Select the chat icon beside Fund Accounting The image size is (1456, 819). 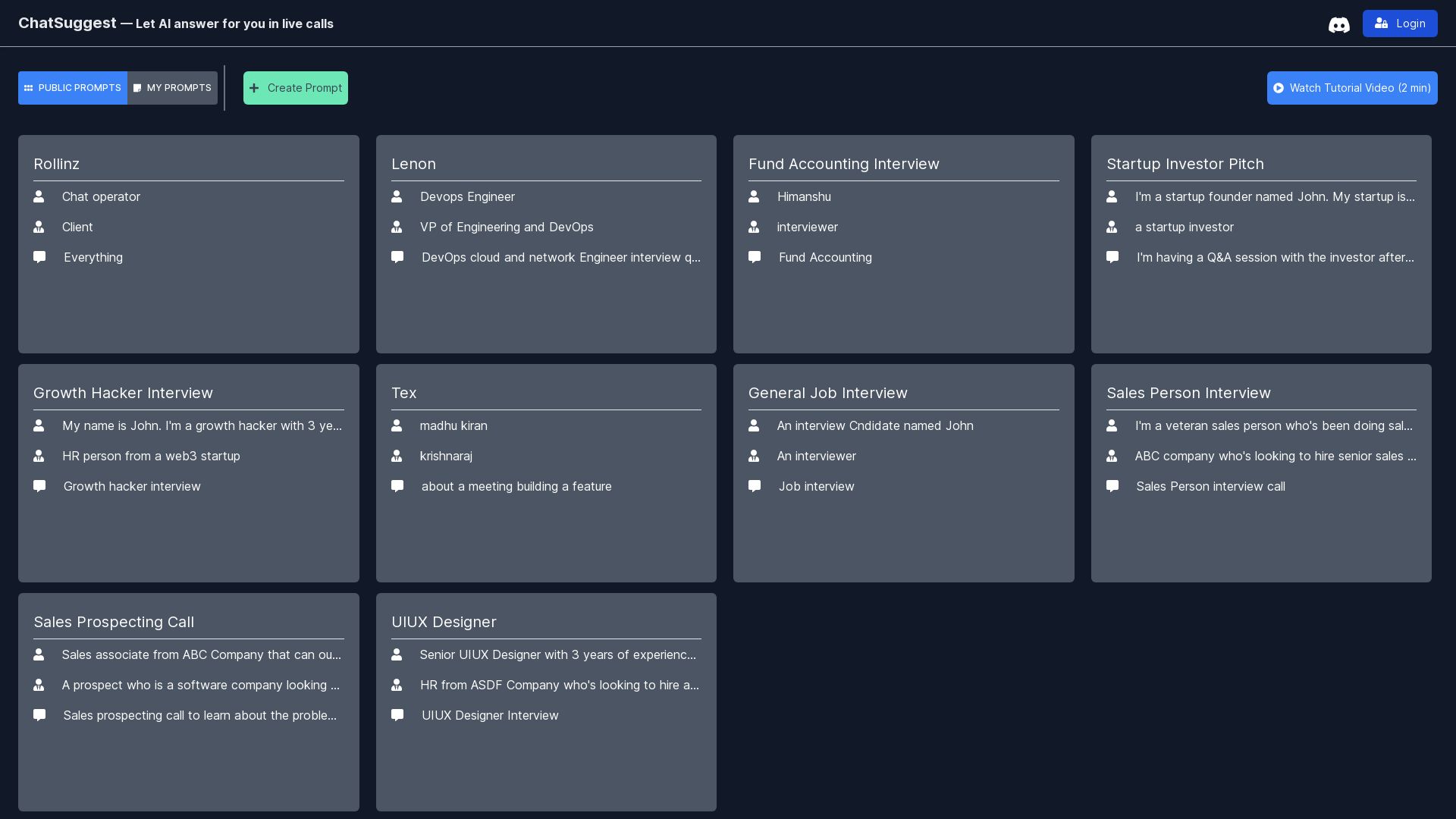(755, 257)
